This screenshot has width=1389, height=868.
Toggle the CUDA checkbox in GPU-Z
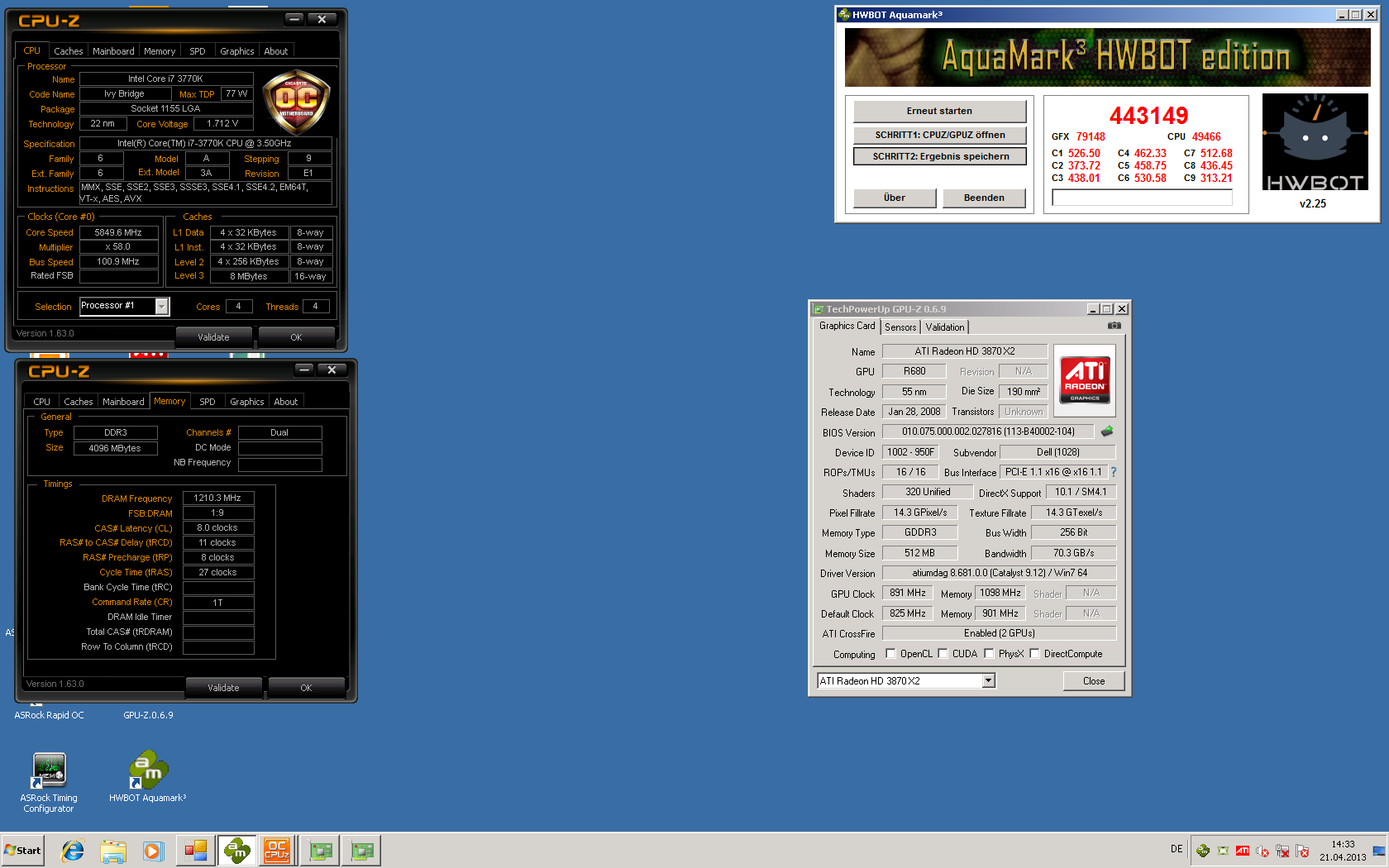943,653
